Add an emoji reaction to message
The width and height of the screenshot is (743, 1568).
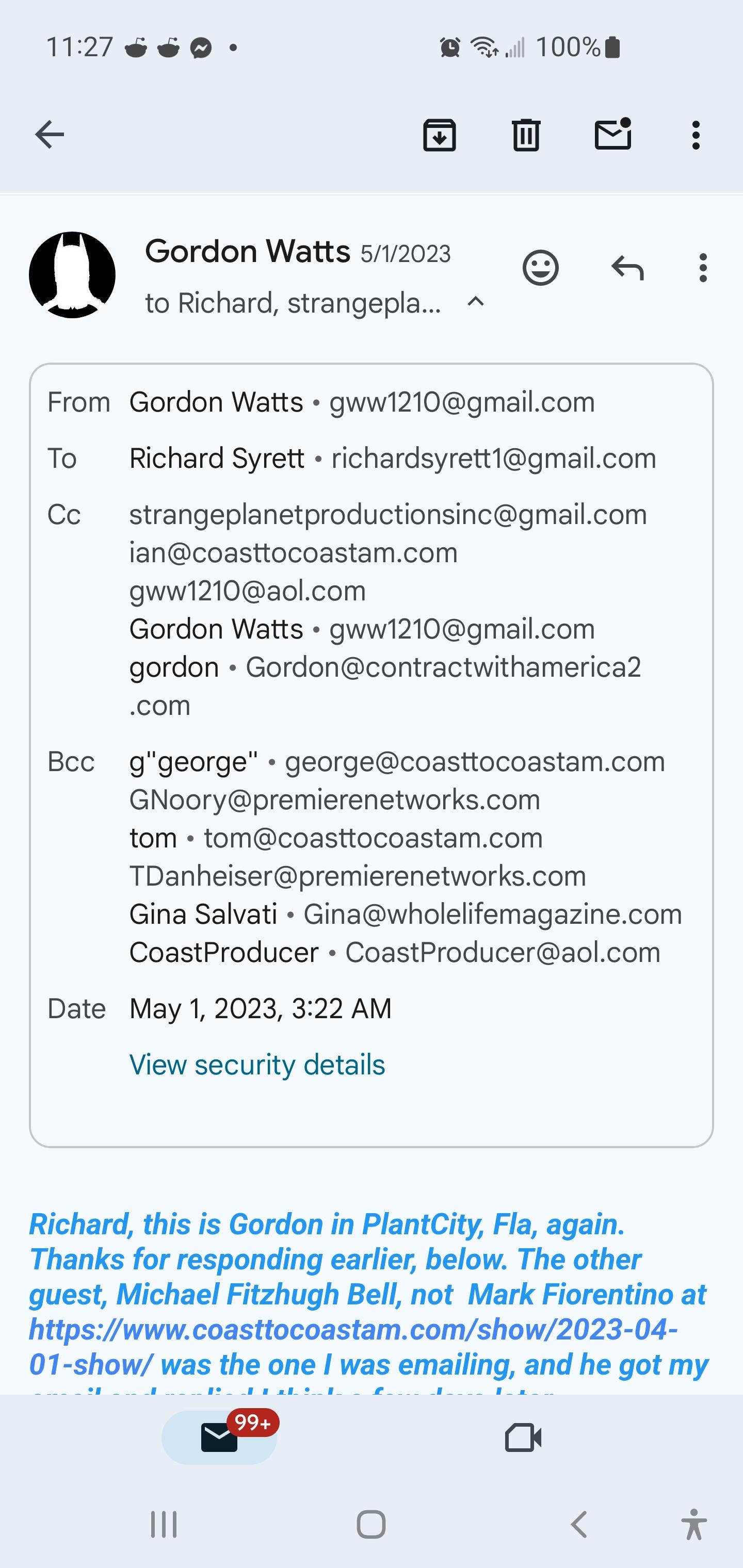[x=540, y=268]
